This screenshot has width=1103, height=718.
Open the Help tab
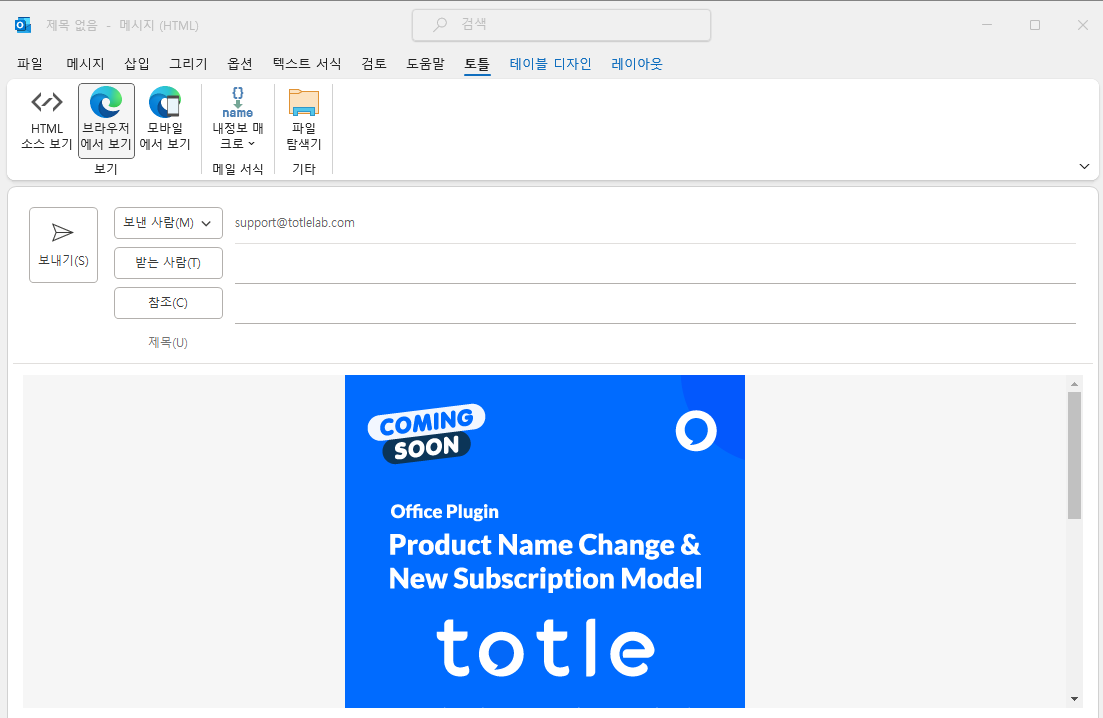pyautogui.click(x=425, y=64)
